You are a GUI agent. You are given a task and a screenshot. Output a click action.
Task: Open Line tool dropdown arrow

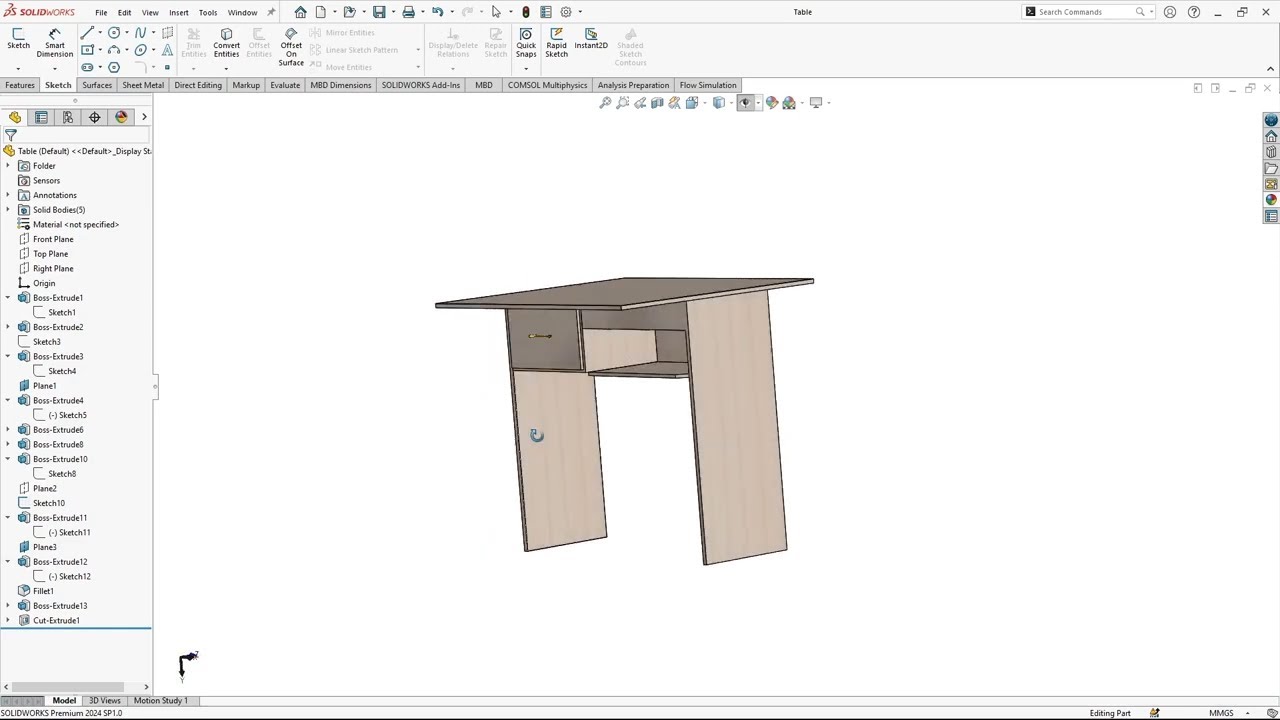(99, 32)
